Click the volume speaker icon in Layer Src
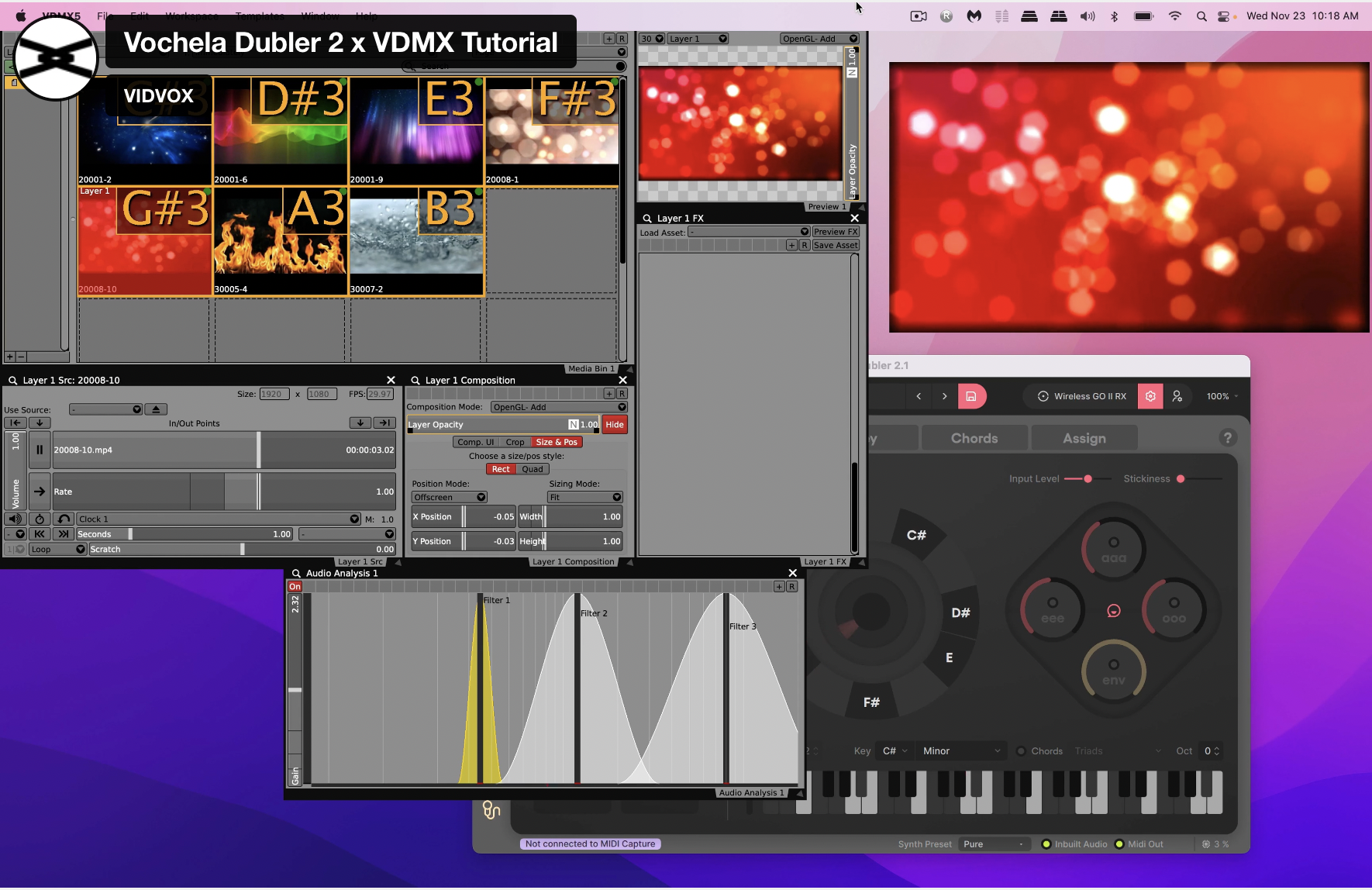Image resolution: width=1372 pixels, height=890 pixels. pyautogui.click(x=15, y=519)
